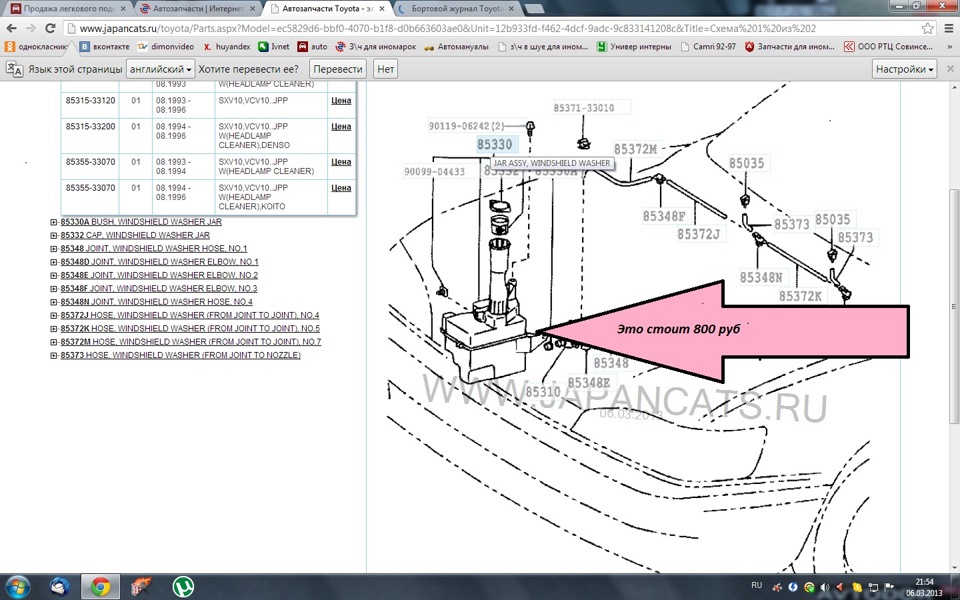The height and width of the screenshot is (600, 960).
Task: Click the 85330 label on the diagram
Action: pos(495,144)
